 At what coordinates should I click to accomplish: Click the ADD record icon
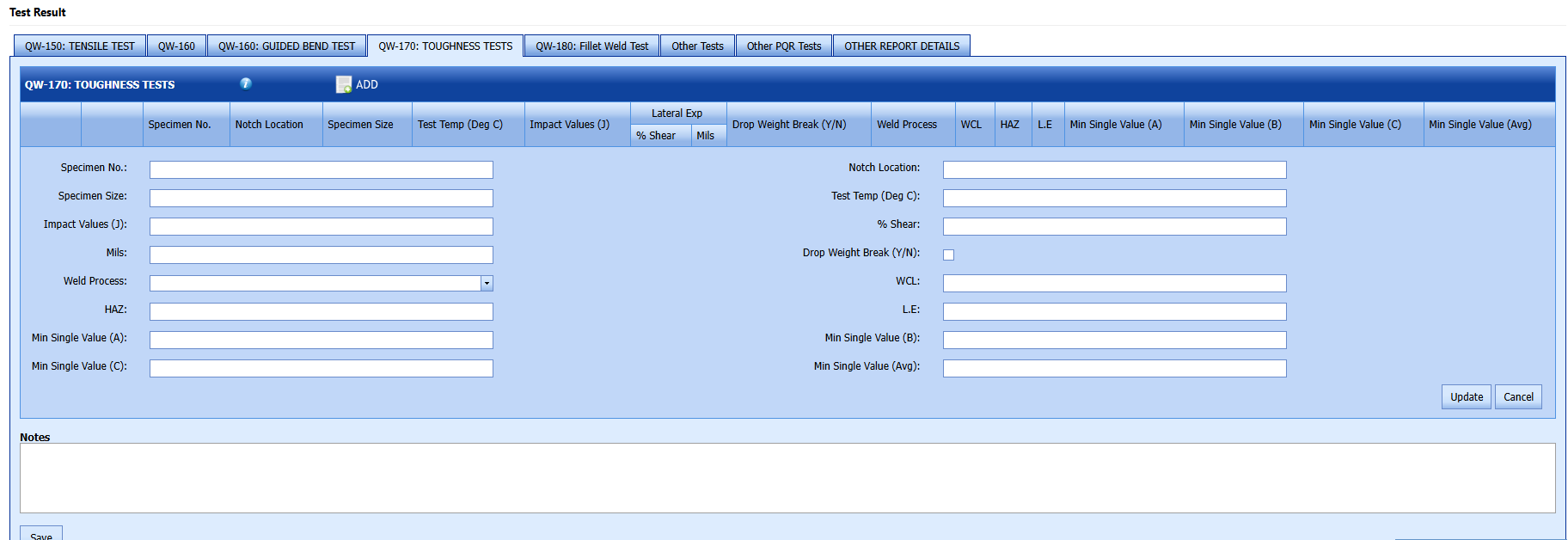[344, 84]
